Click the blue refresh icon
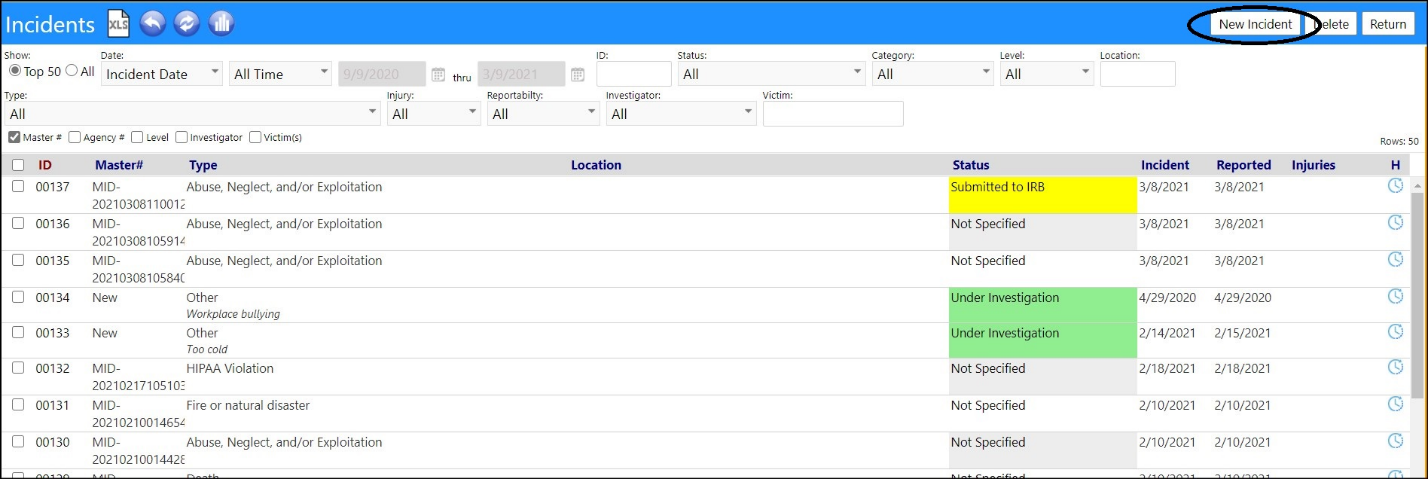 pos(187,23)
